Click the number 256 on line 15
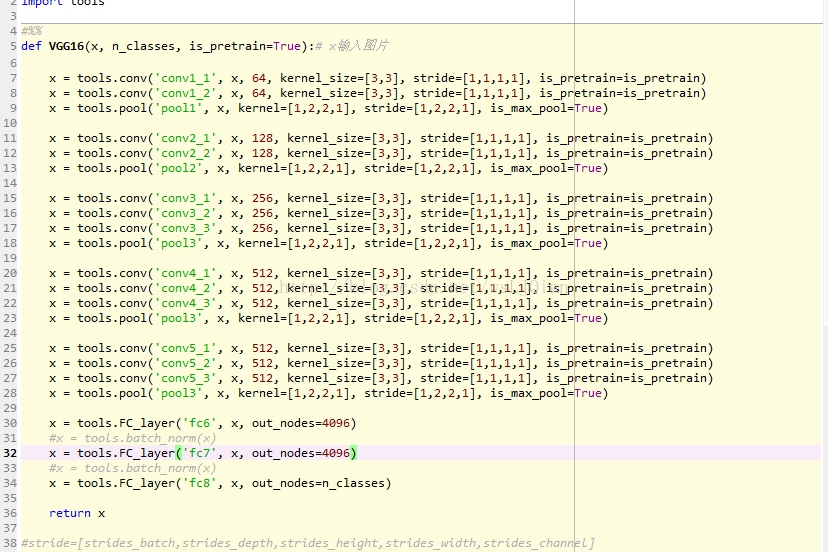 point(262,198)
